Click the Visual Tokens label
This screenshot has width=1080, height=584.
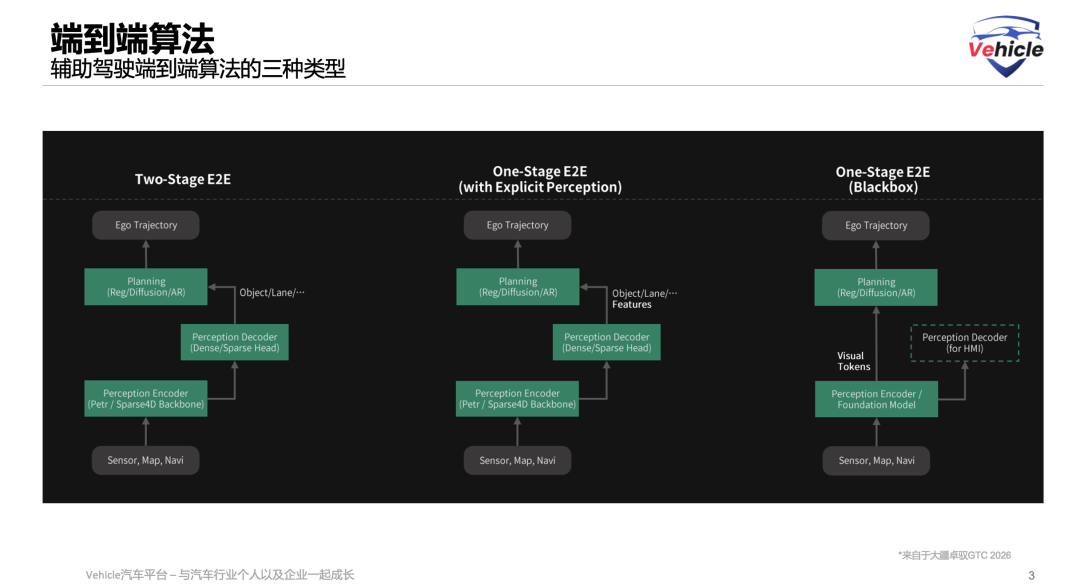(x=853, y=361)
